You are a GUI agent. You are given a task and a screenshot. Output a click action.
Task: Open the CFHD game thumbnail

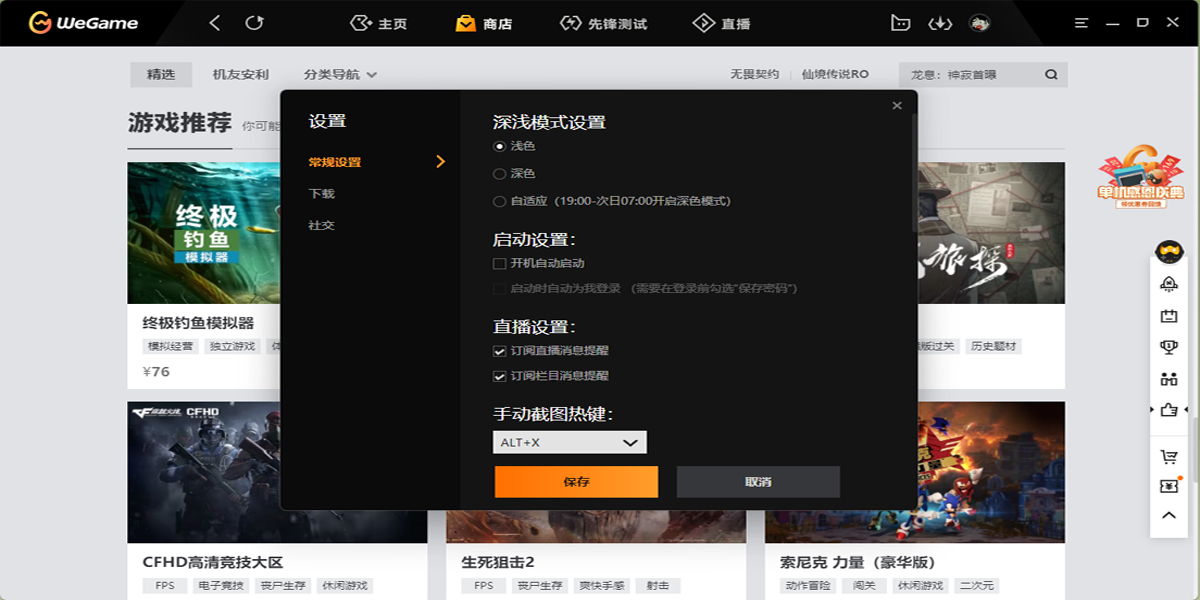(x=204, y=472)
